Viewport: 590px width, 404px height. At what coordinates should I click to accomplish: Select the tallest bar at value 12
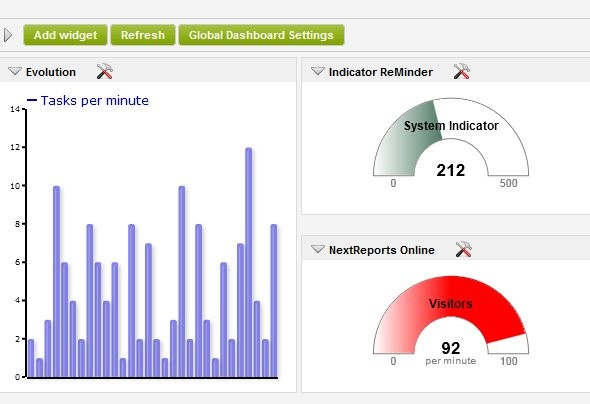coord(249,263)
